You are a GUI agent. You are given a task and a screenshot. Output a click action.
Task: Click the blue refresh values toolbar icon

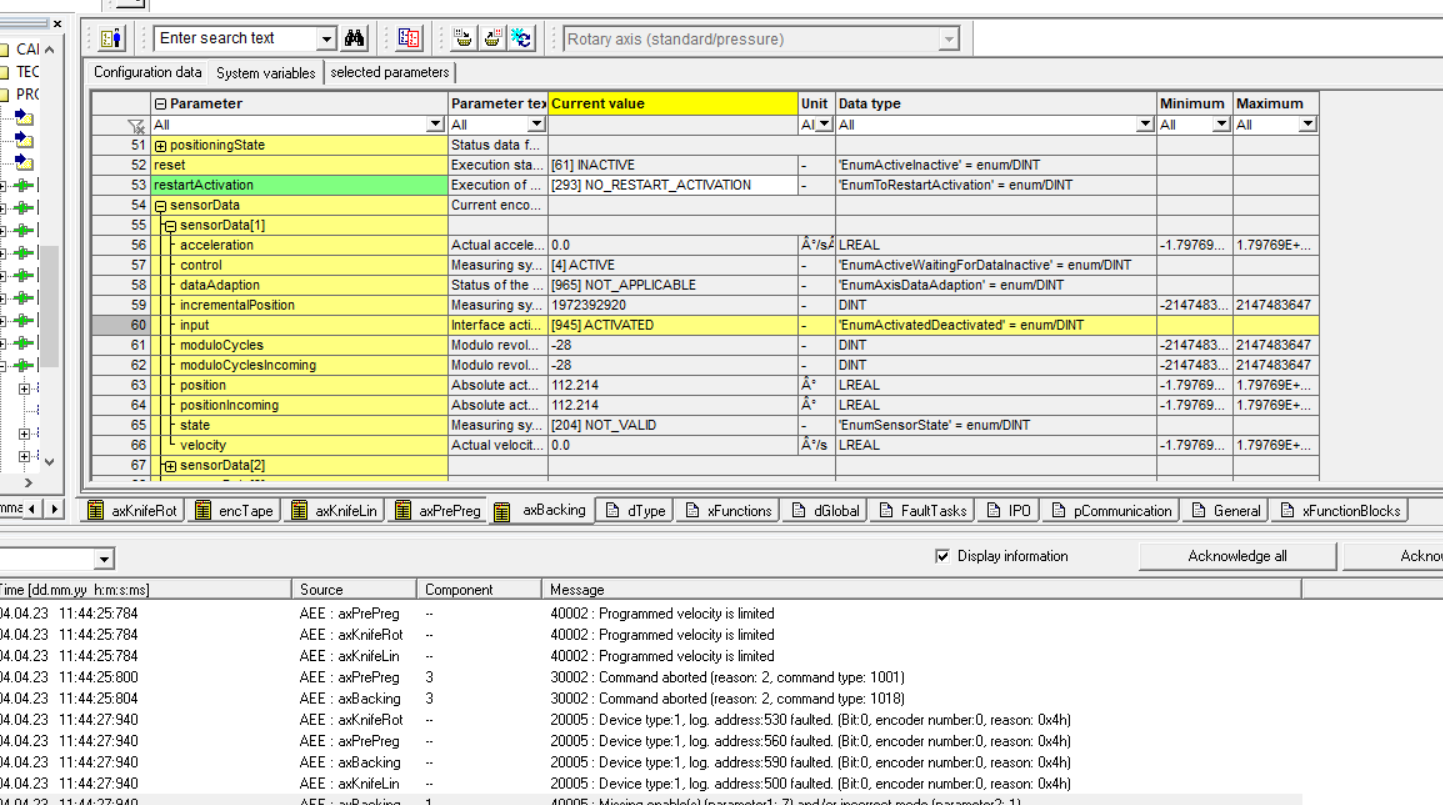tap(521, 38)
